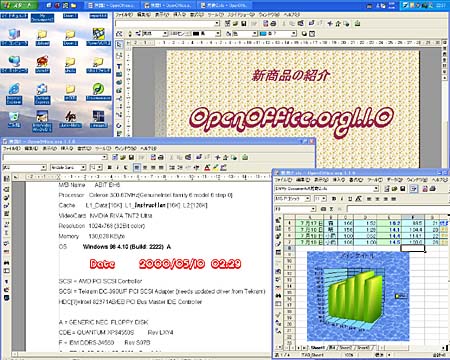This screenshot has width=450, height=360.
Task: Open the File menu in Writer window
Action: [x=11, y=148]
